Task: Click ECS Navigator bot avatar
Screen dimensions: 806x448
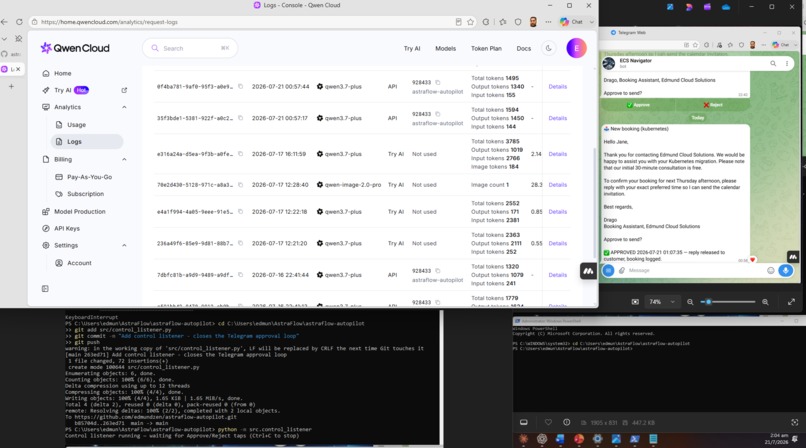Action: [x=609, y=63]
